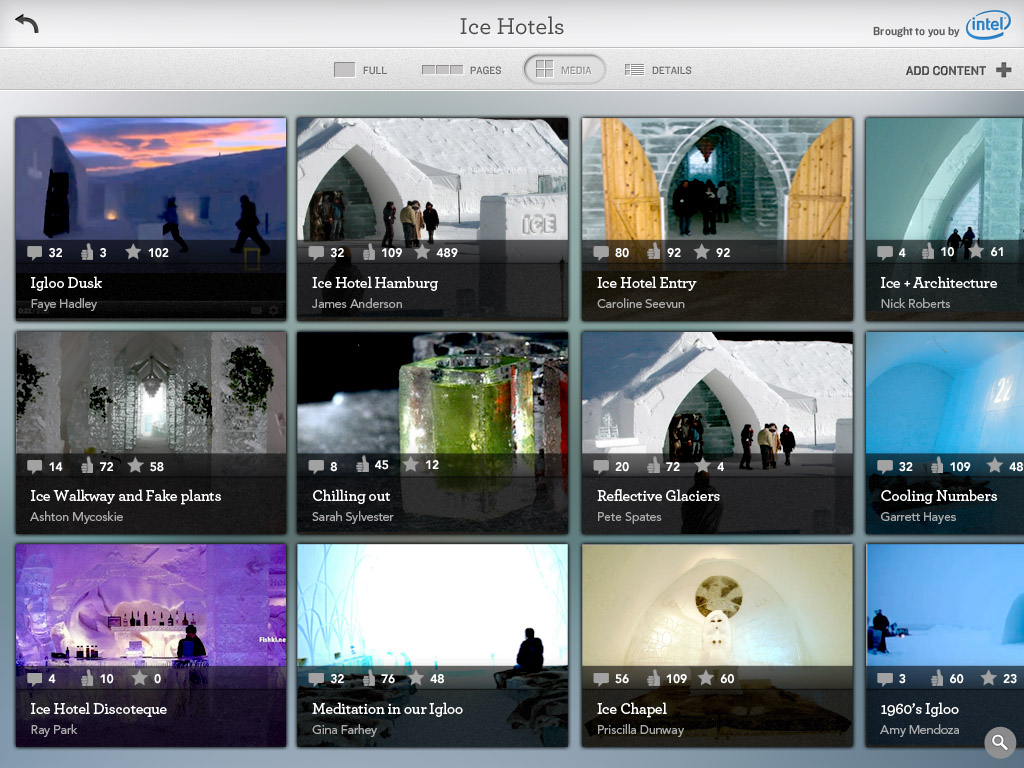Image resolution: width=1024 pixels, height=768 pixels.
Task: Star Ice Walkway and Fake plants
Action: coord(135,465)
